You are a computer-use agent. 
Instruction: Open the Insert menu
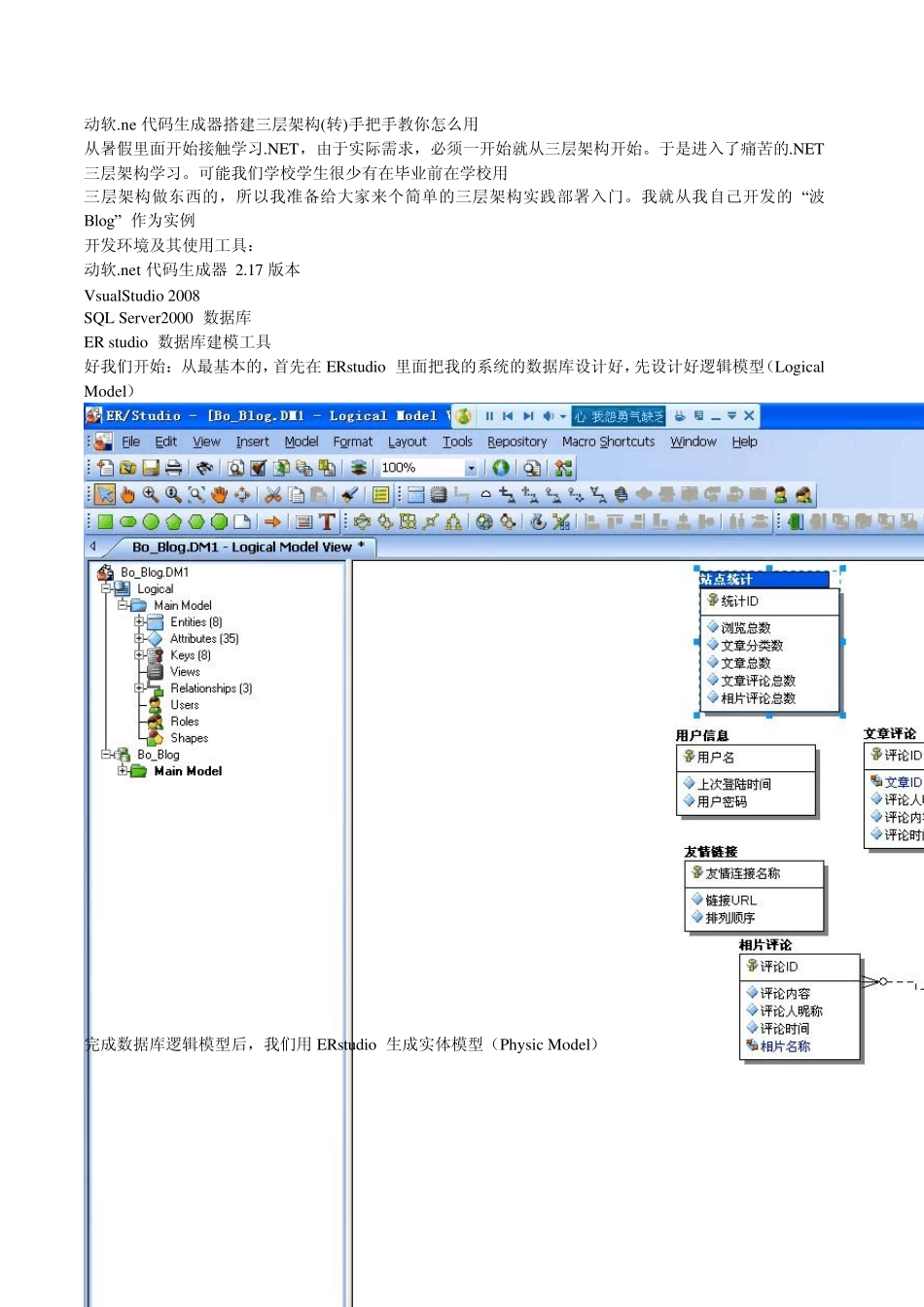pyautogui.click(x=253, y=442)
